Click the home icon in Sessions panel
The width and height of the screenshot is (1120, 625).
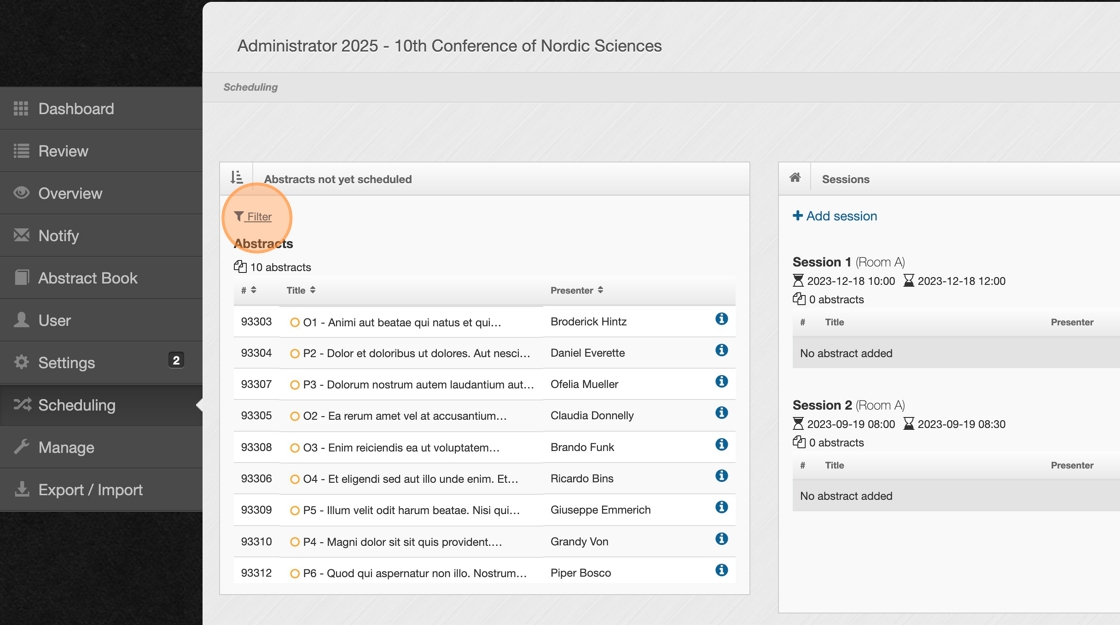(x=795, y=178)
